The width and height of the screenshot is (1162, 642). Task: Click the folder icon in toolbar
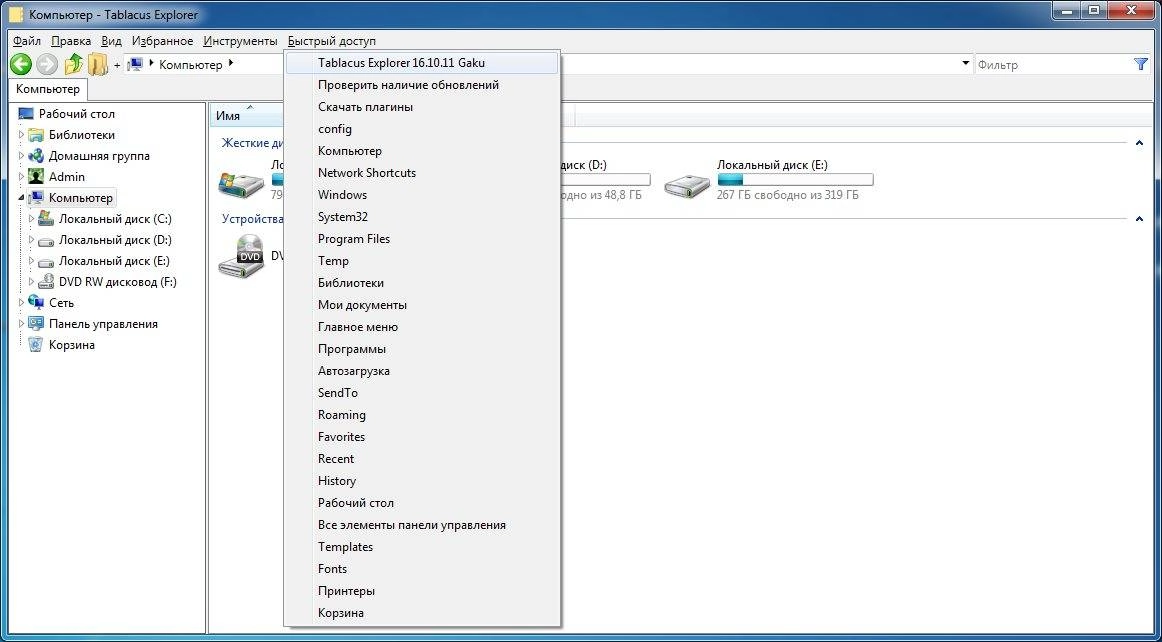tap(98, 64)
